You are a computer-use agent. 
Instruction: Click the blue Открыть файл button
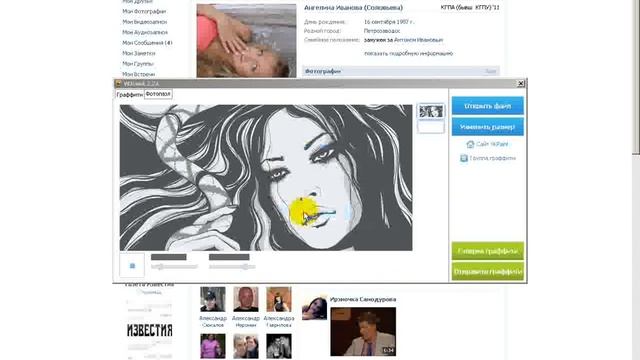[x=487, y=106]
